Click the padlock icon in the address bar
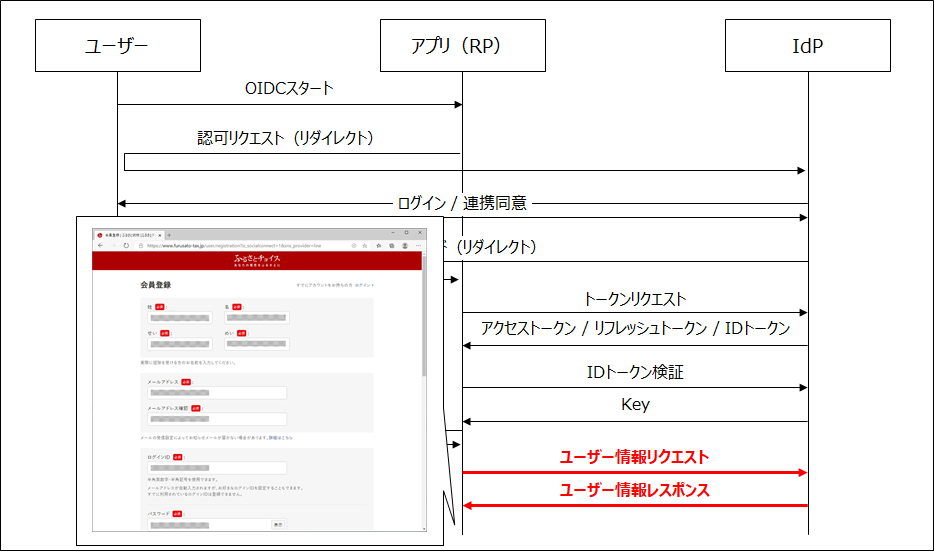 (141, 246)
